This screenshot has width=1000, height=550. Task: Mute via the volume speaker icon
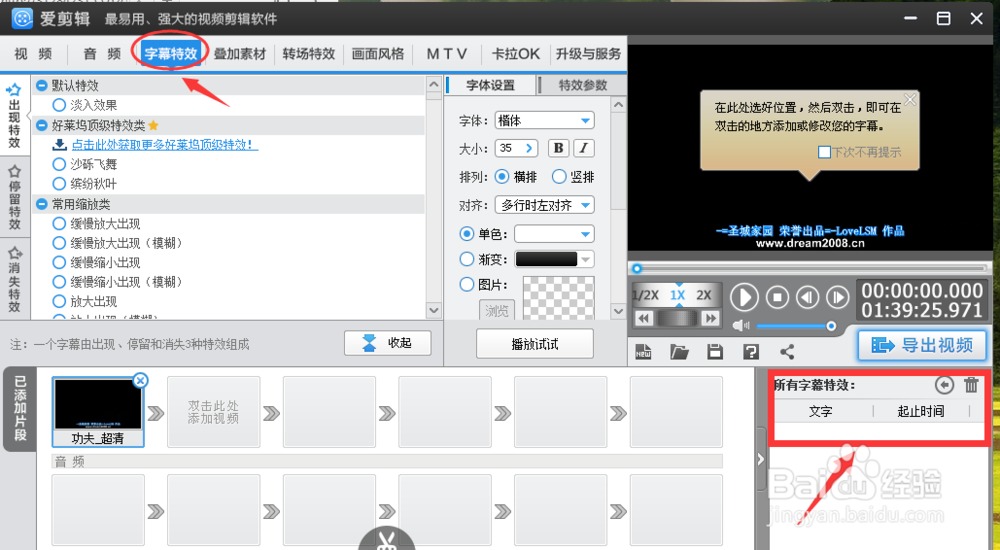(x=740, y=326)
